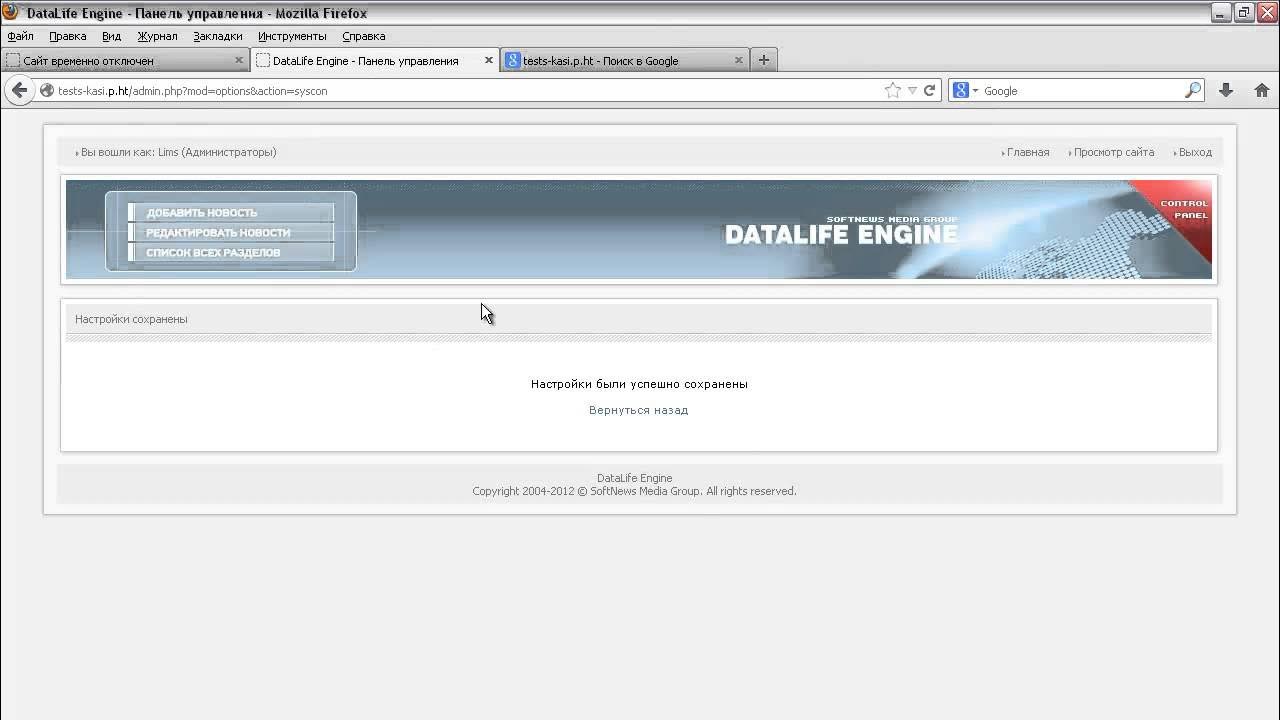Open a new tab with plus button

(x=764, y=60)
